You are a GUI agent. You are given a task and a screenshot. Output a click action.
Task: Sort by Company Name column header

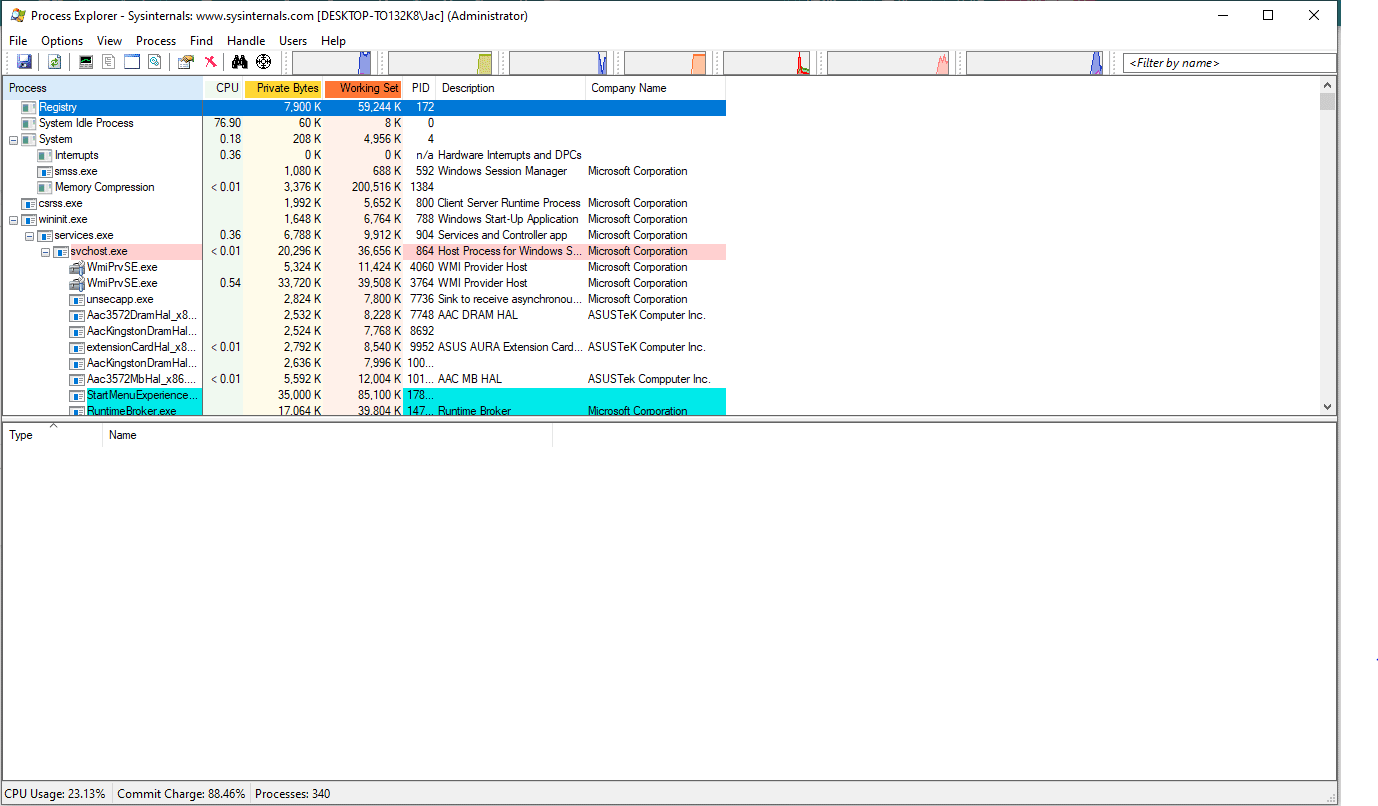point(655,88)
